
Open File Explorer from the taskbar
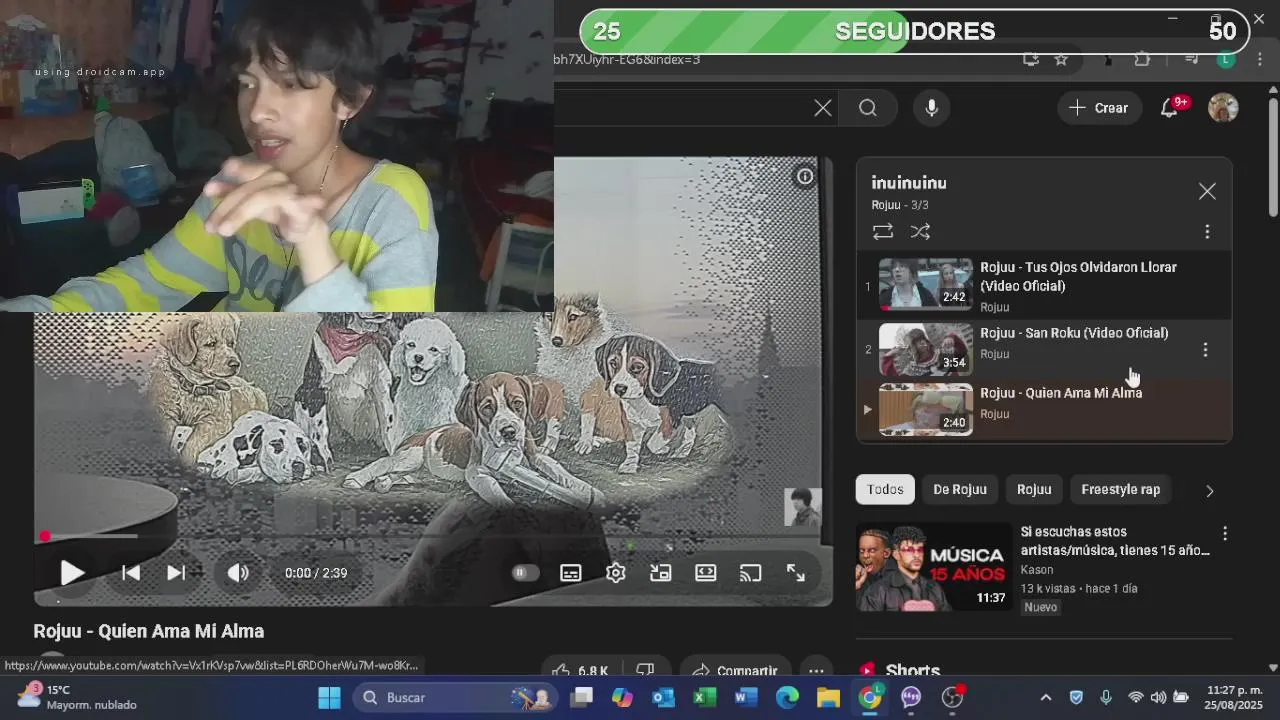point(828,697)
